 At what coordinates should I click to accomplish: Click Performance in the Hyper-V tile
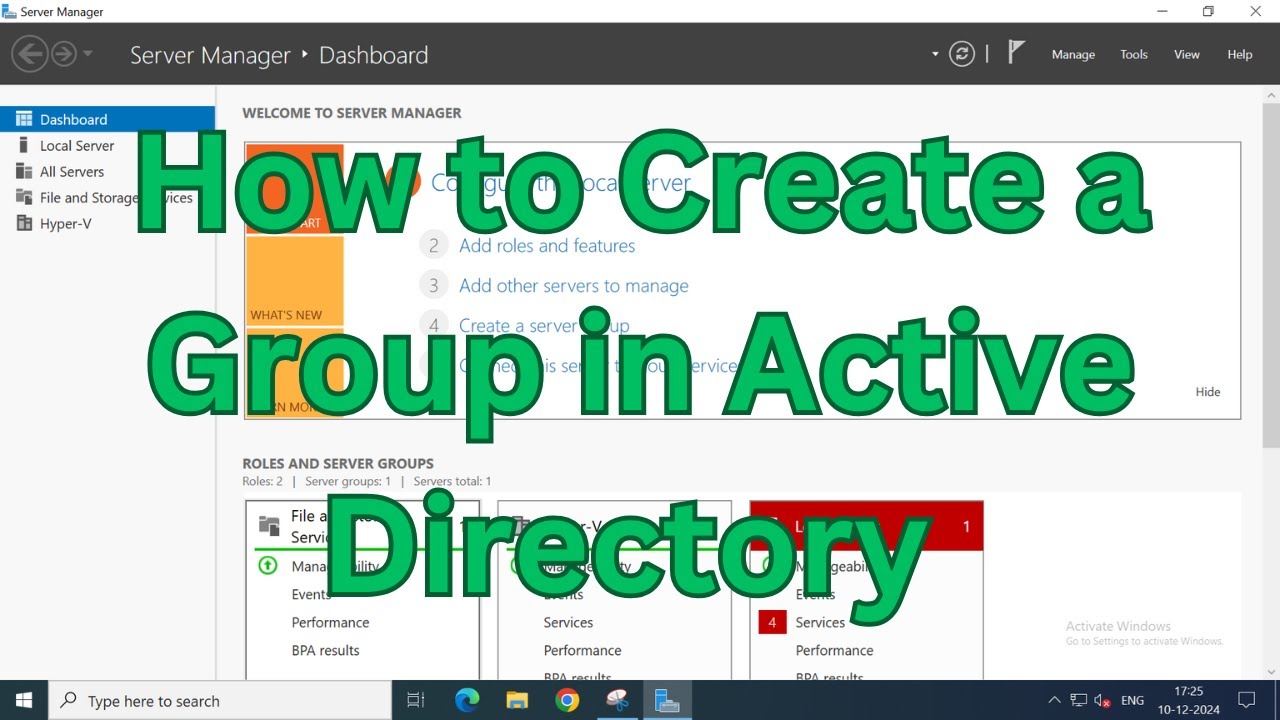582,650
